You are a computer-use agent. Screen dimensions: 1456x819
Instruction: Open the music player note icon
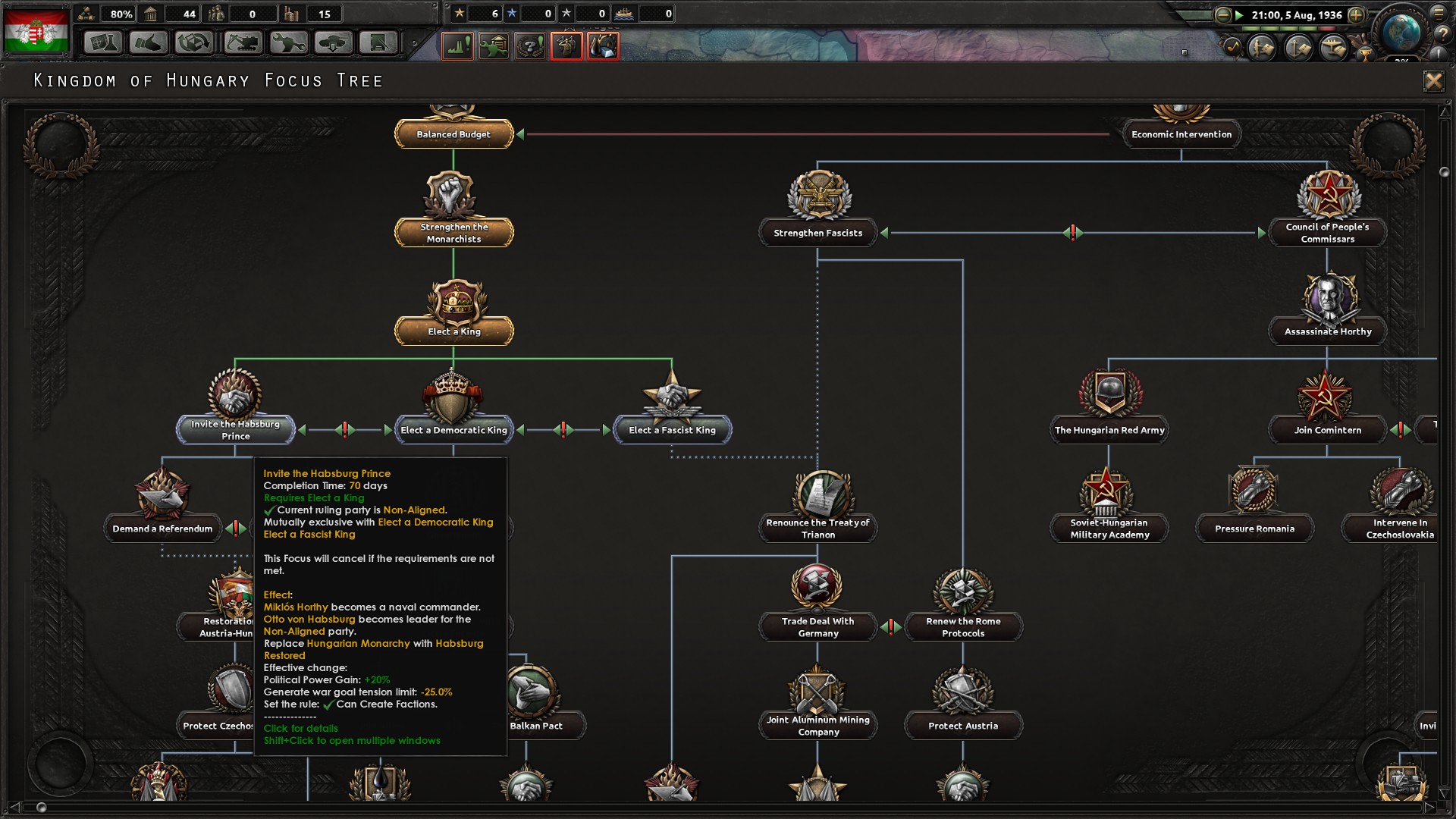1232,48
